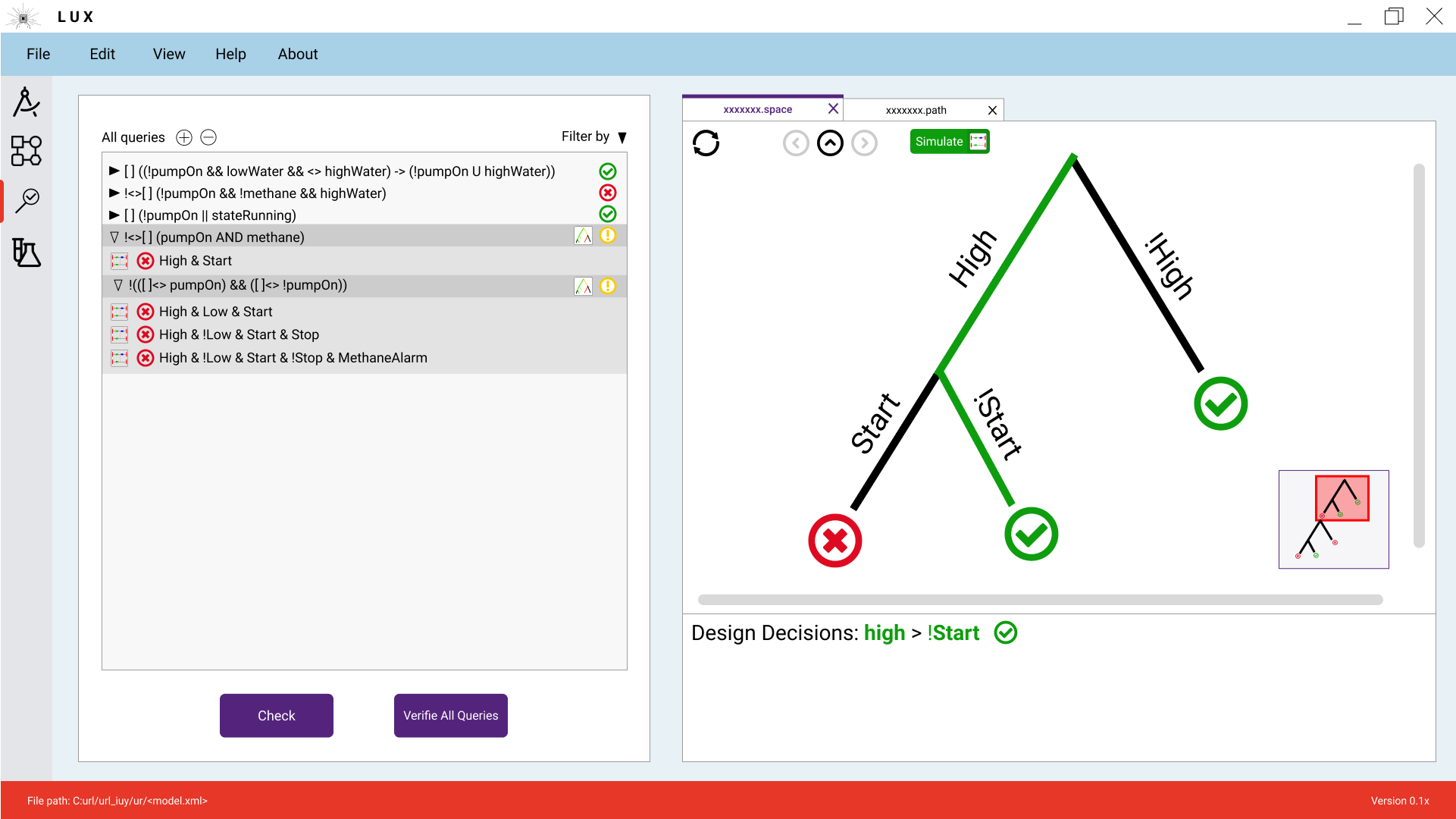1456x819 pixels.
Task: Click the minimap thumbnail in bottom-right viewer
Action: click(x=1333, y=519)
